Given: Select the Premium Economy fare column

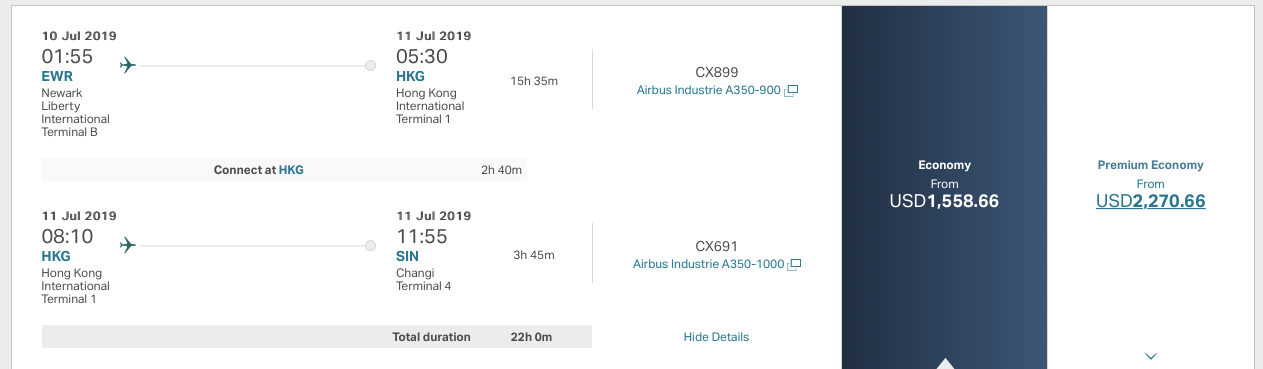Looking at the screenshot, I should click(x=1151, y=185).
